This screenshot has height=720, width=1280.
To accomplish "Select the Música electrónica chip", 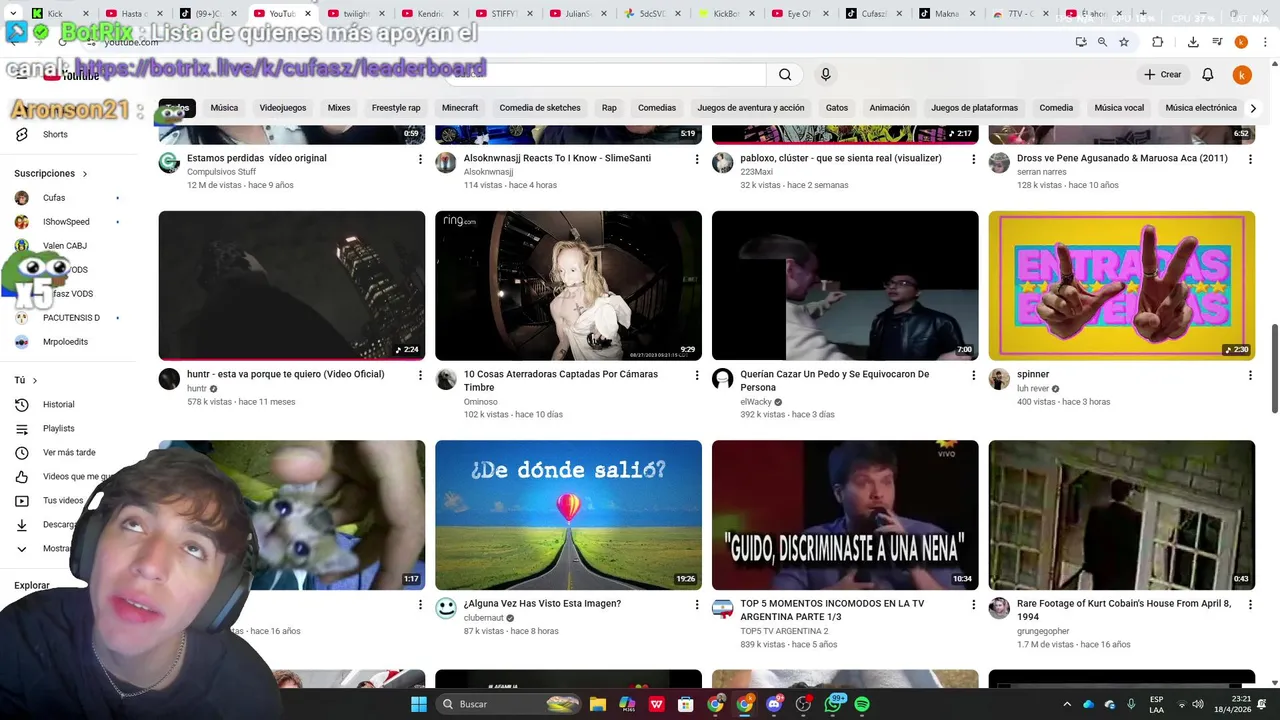I will pyautogui.click(x=1201, y=108).
